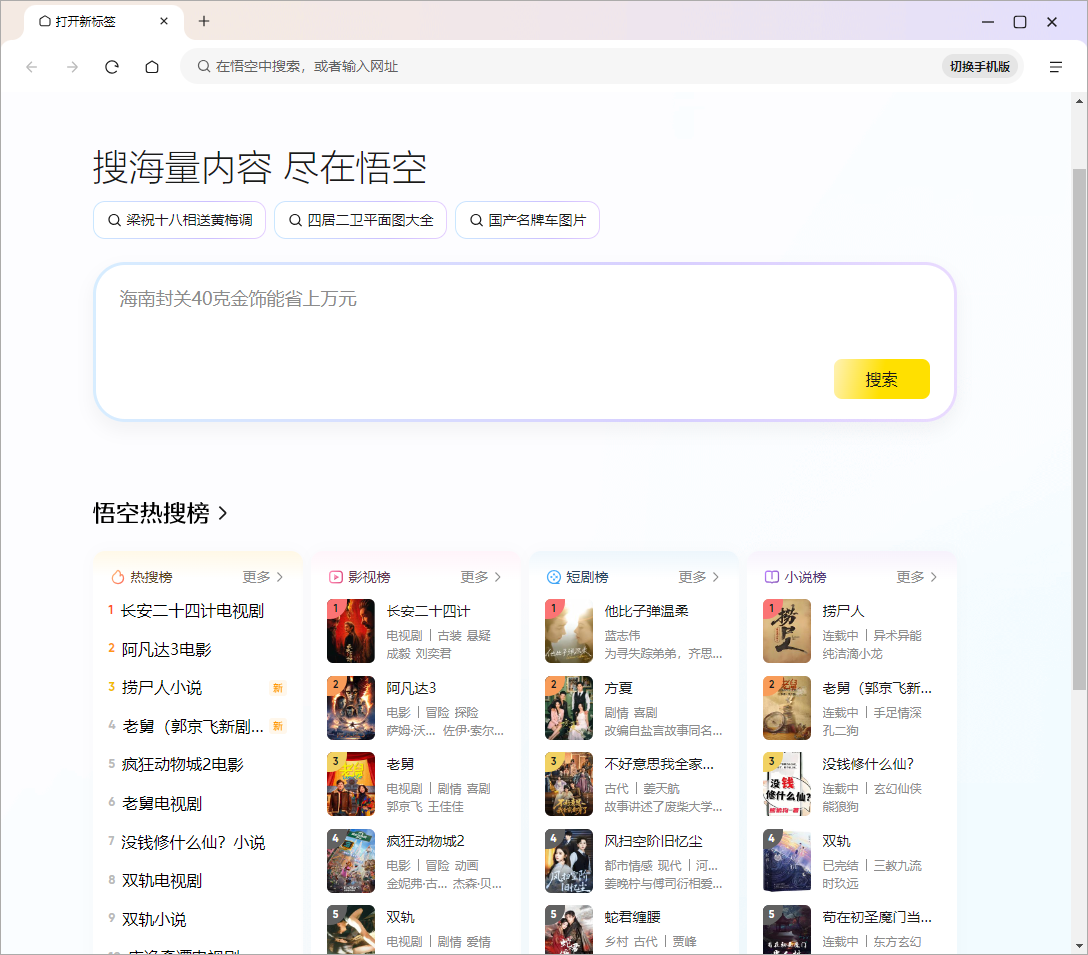Screen dimensions: 1088x955
Task: Select suggestion 梁祝十八相送黄梅调
Action: [x=180, y=220]
